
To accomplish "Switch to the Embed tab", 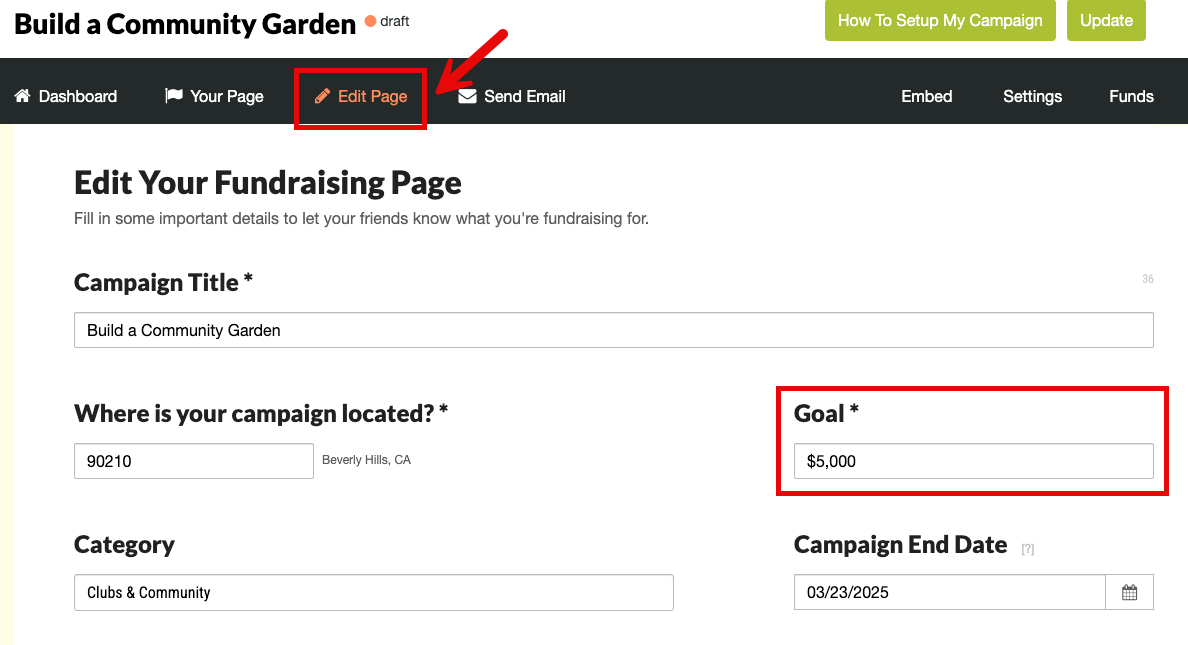I will (926, 96).
